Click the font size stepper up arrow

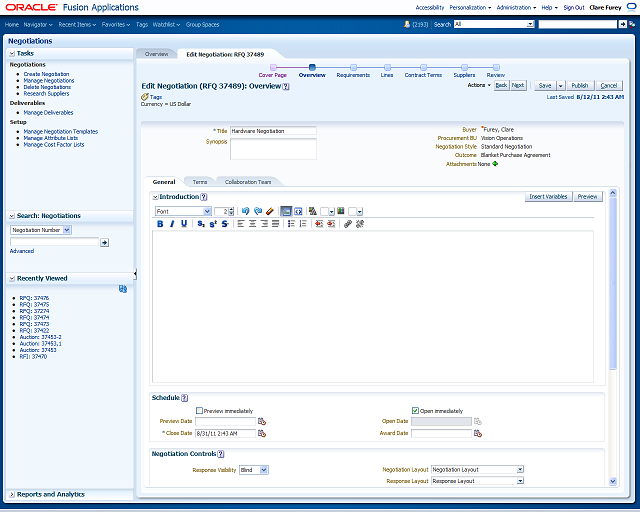click(231, 209)
